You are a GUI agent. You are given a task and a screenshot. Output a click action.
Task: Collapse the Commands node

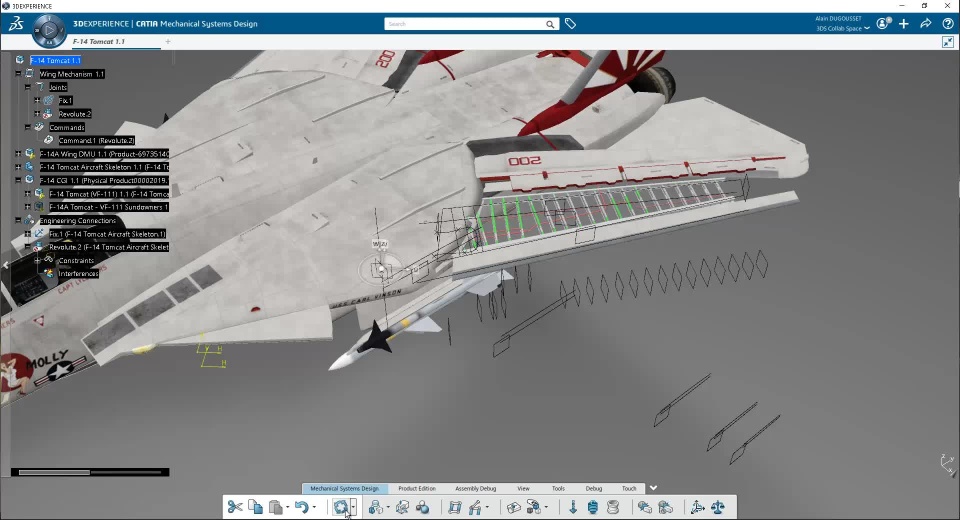pos(28,127)
